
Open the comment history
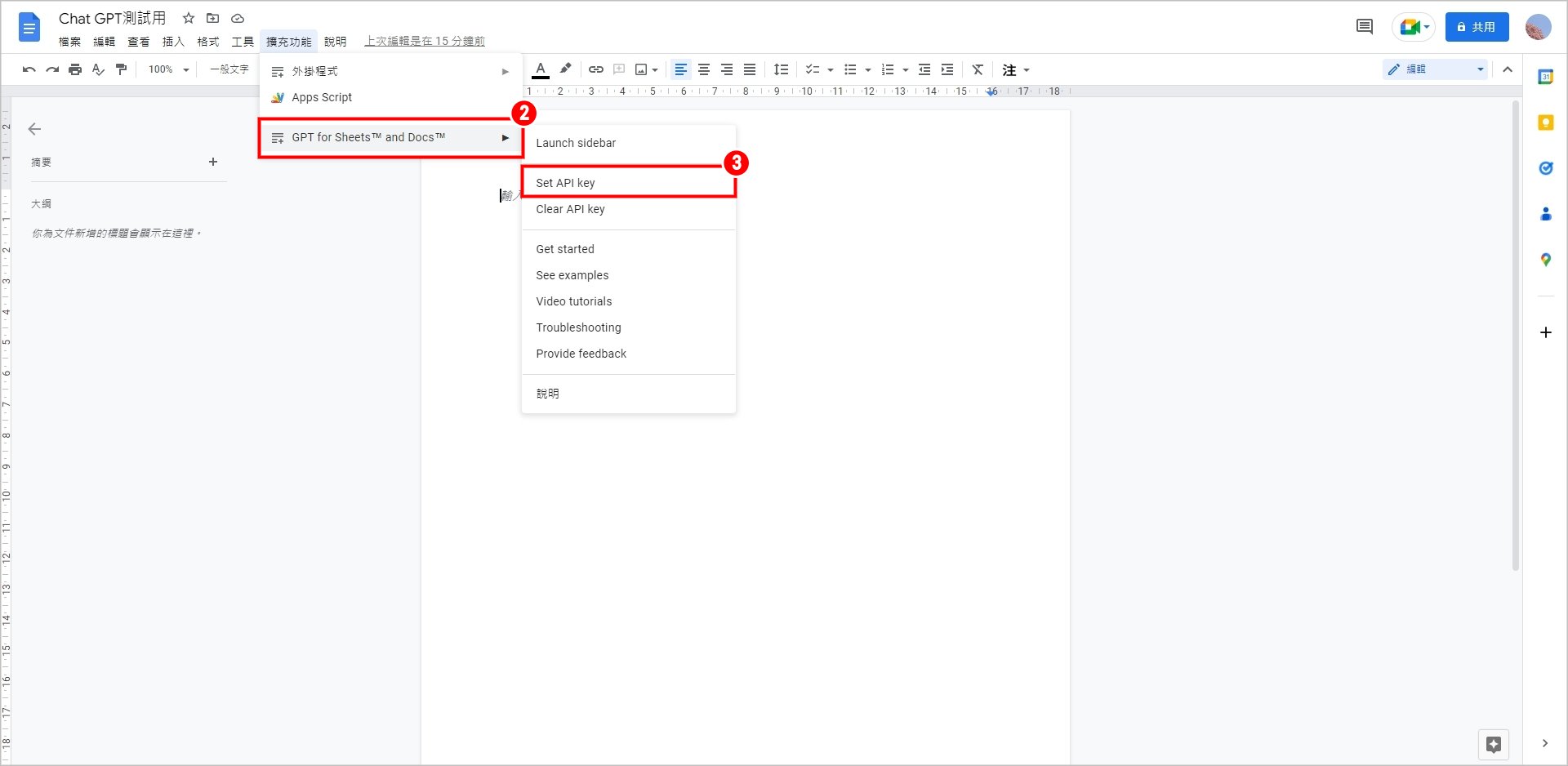(x=1365, y=27)
